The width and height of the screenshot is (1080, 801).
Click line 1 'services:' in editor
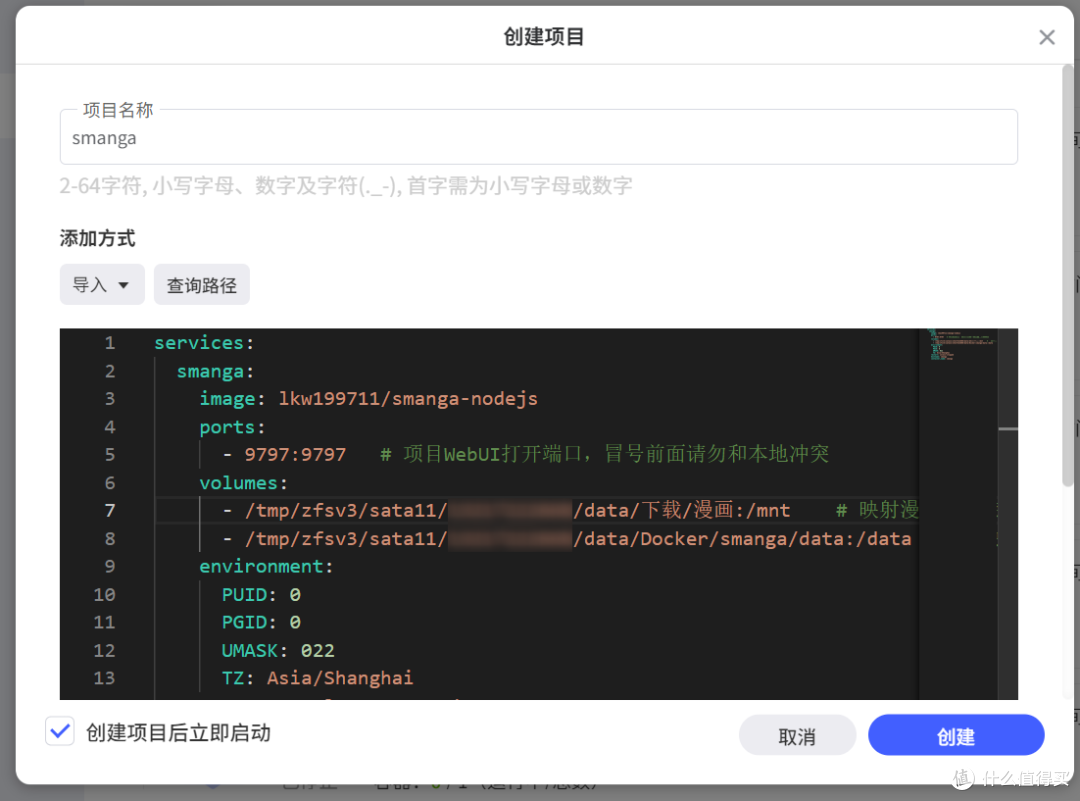[204, 343]
